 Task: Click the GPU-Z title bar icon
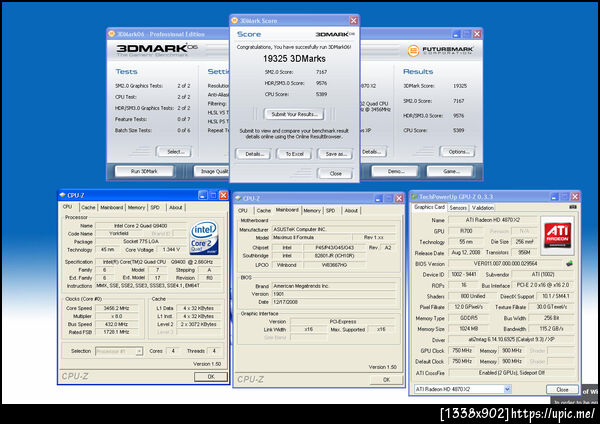(x=414, y=197)
